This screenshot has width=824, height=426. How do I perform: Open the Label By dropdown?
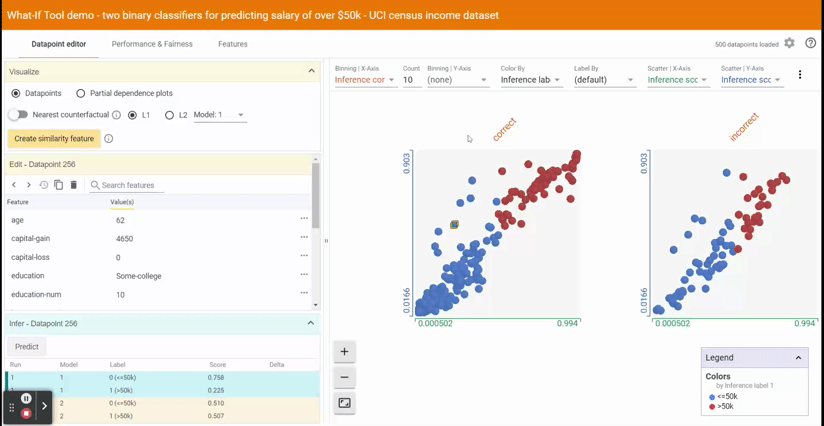(605, 80)
